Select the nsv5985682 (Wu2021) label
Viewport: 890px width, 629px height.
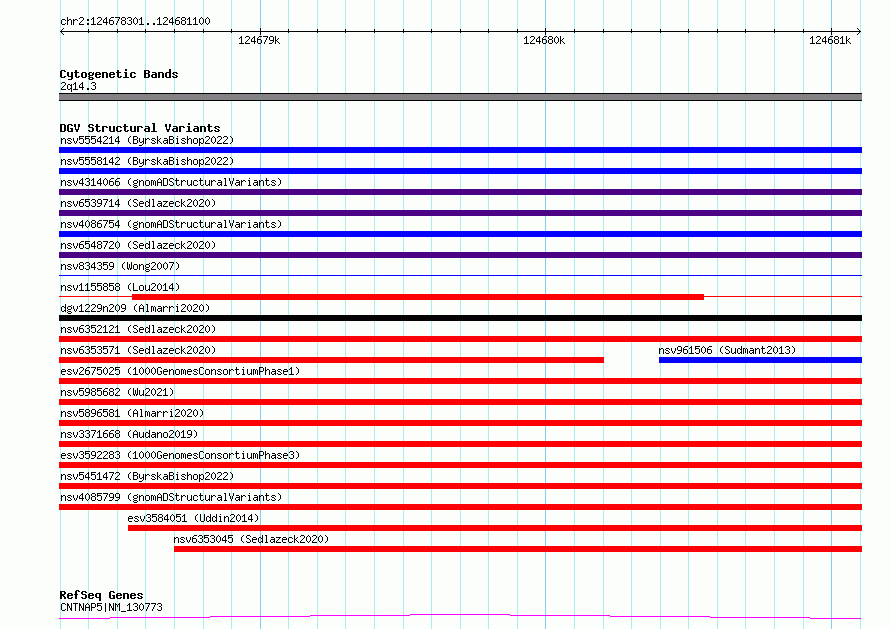click(x=117, y=392)
